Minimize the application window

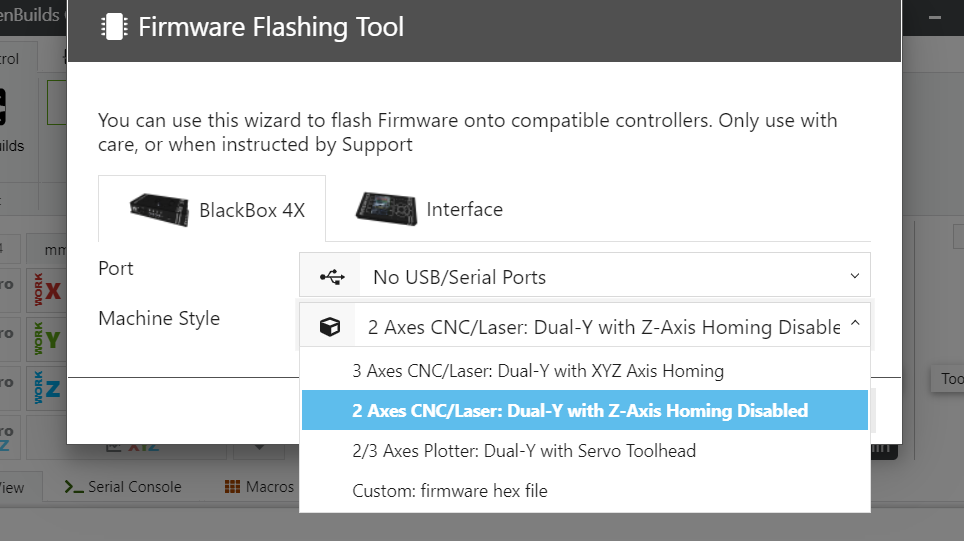(x=934, y=17)
